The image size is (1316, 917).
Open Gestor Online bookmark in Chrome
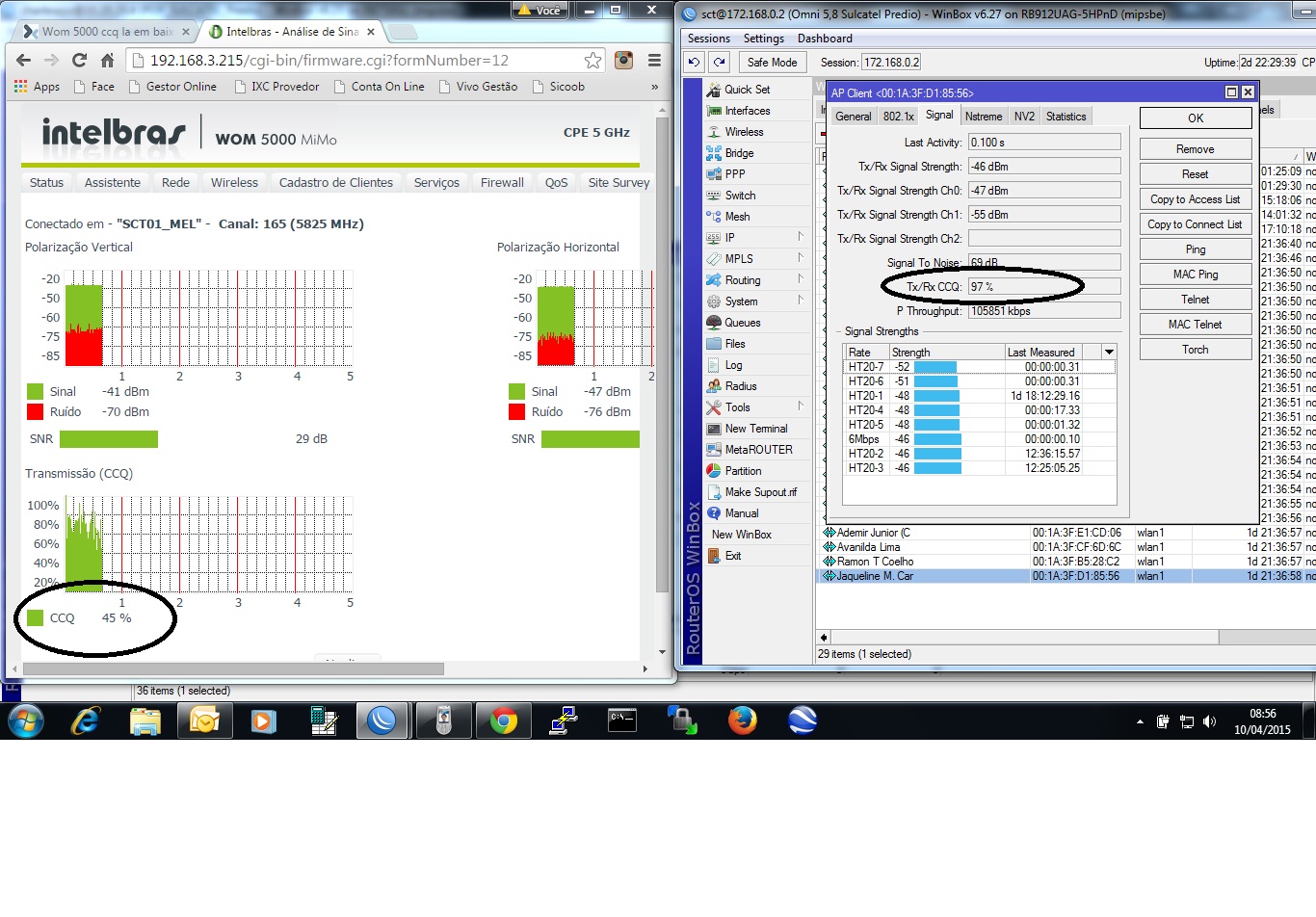point(171,87)
